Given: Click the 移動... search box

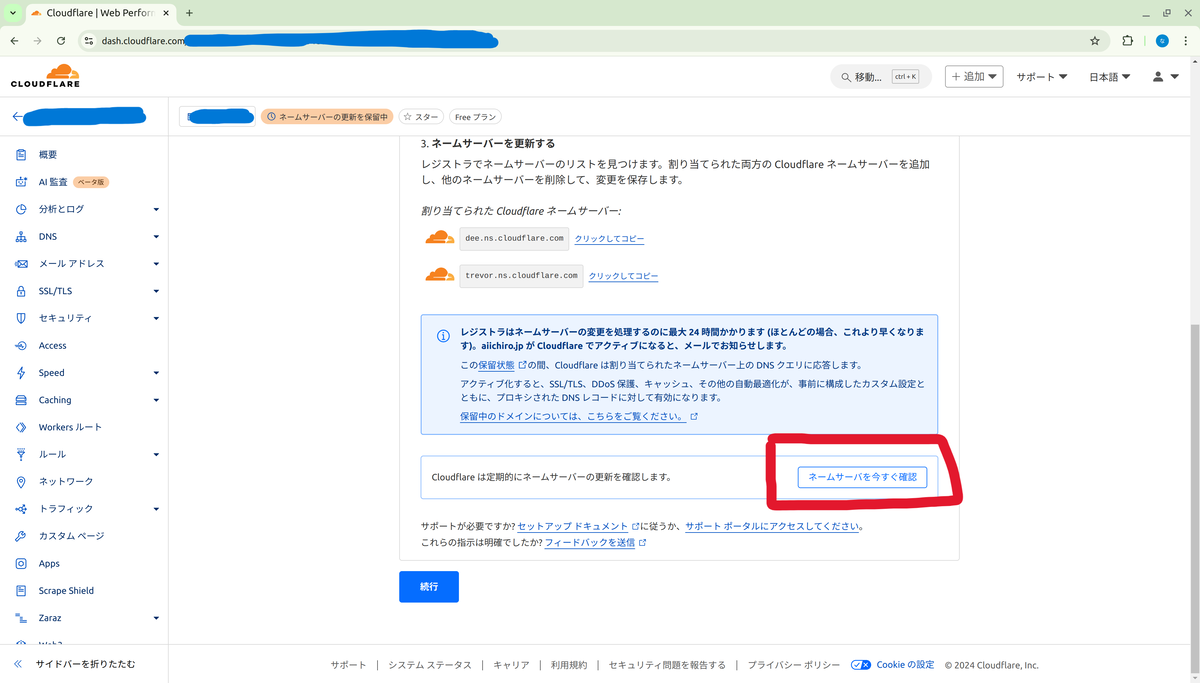Looking at the screenshot, I should (880, 77).
